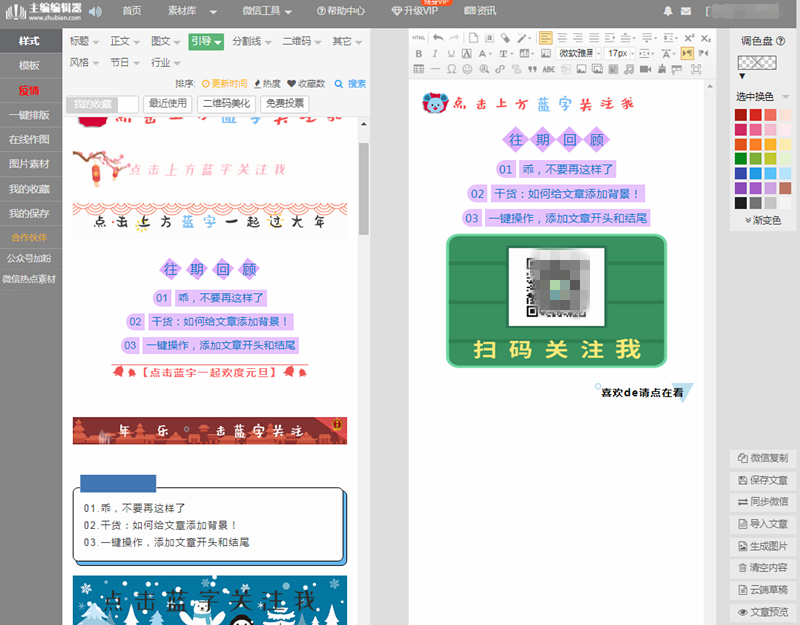Open the search and replace tool

tap(484, 69)
